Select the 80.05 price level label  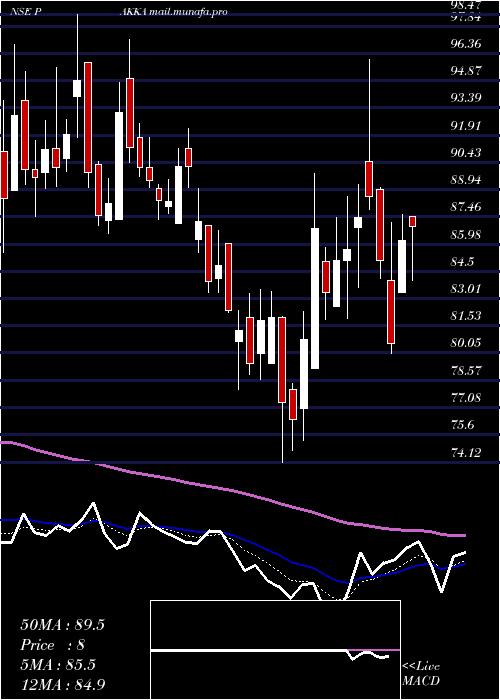[x=466, y=343]
